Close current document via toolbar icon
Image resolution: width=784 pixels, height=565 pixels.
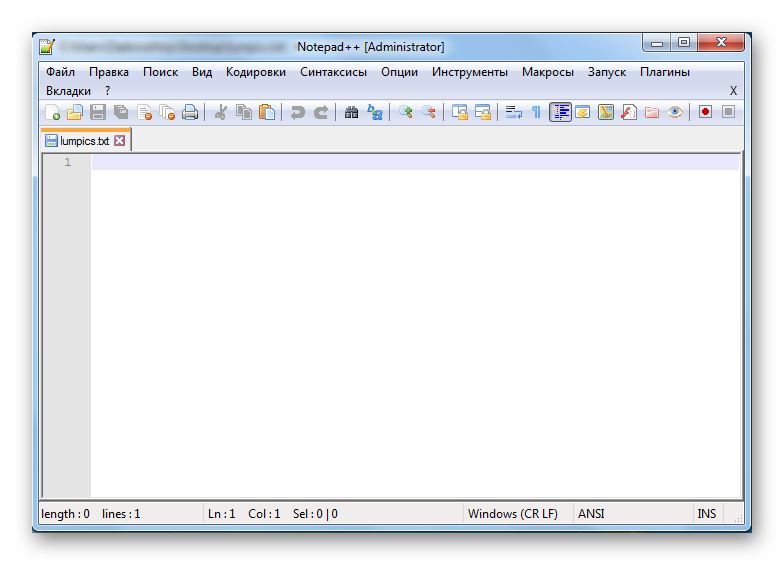click(x=144, y=112)
